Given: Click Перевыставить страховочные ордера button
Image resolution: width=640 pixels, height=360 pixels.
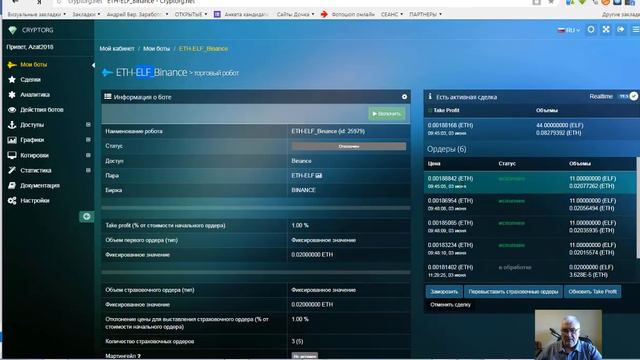Looking at the screenshot, I should [513, 291].
